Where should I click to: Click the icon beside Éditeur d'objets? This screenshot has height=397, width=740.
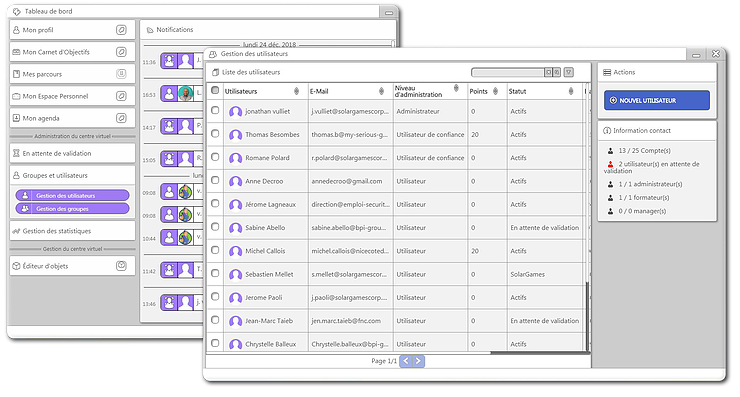click(121, 266)
